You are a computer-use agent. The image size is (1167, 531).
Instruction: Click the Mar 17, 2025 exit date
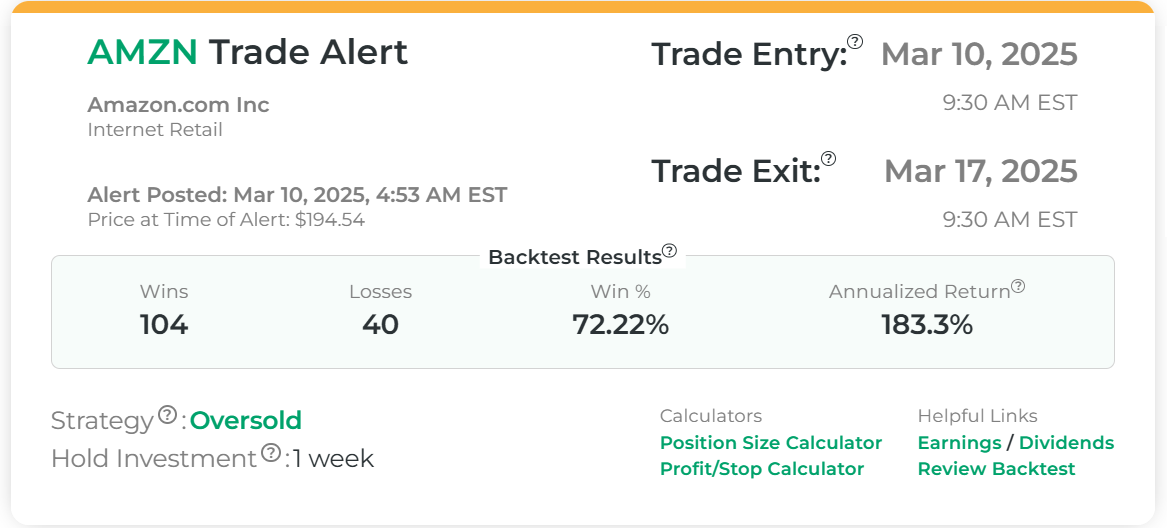tap(981, 171)
